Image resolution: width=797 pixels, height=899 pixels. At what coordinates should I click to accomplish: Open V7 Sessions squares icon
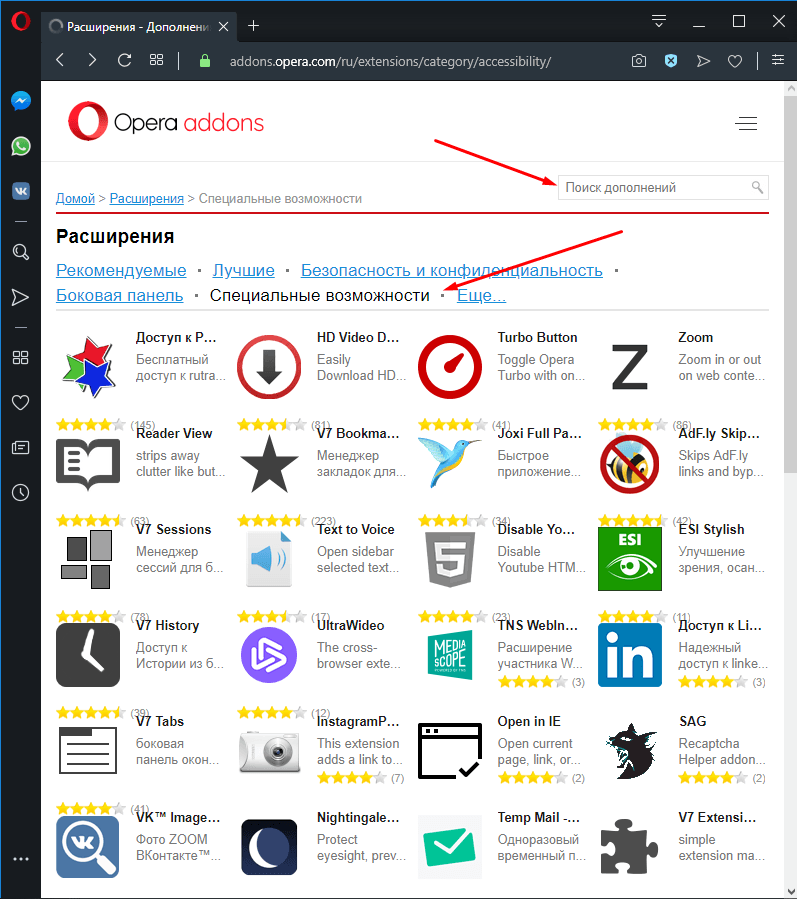87,559
